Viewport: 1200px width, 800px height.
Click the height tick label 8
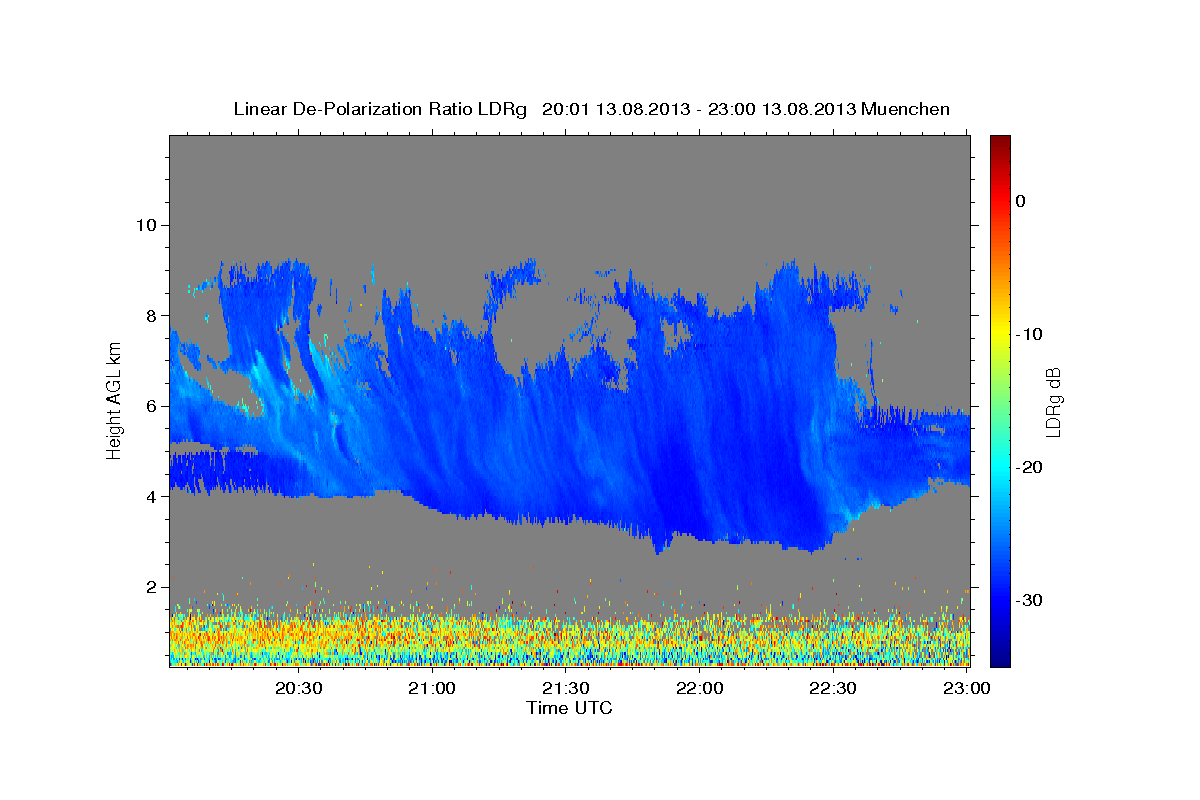150,316
